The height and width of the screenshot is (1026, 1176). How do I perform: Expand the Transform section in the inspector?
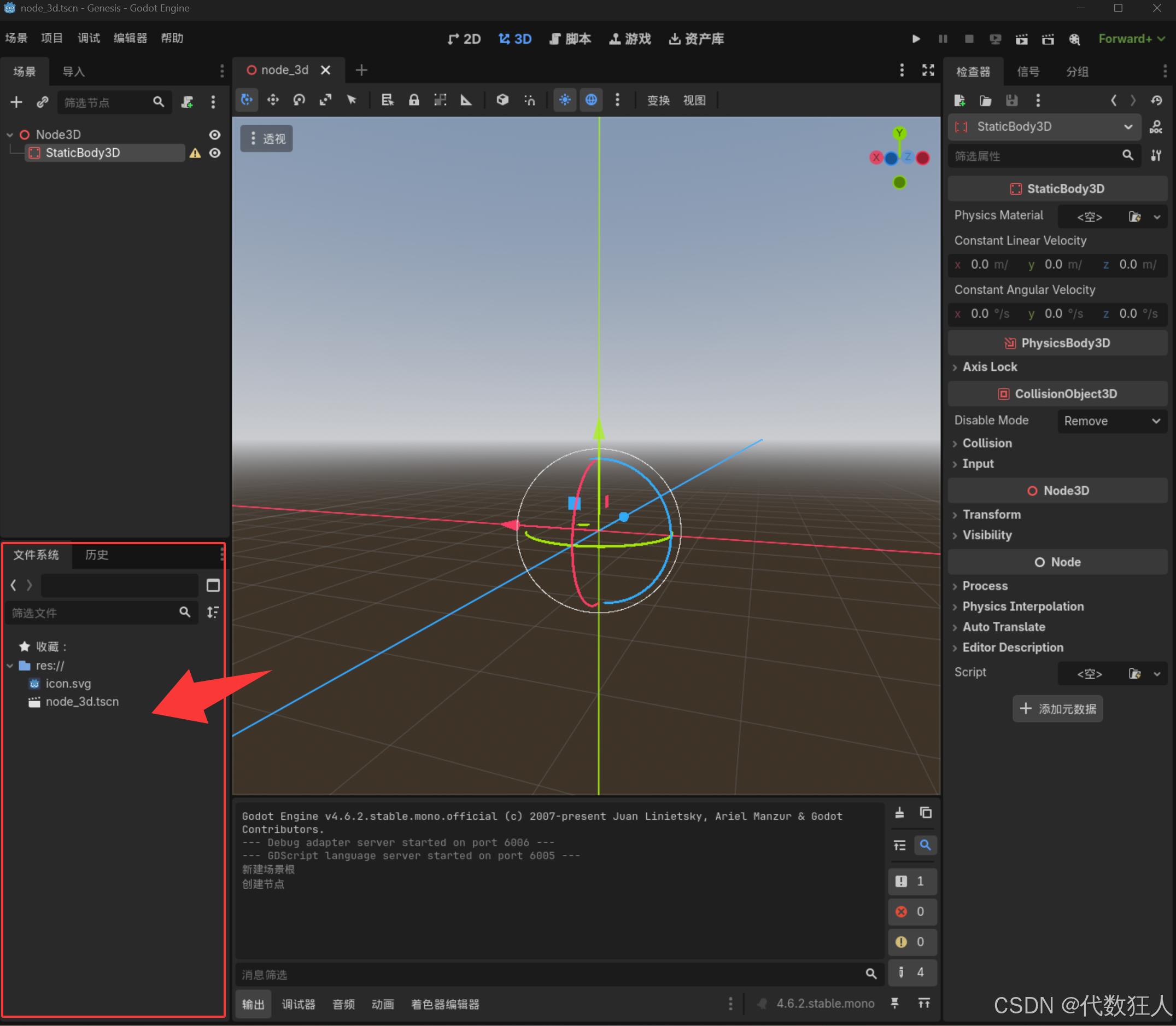click(x=991, y=514)
